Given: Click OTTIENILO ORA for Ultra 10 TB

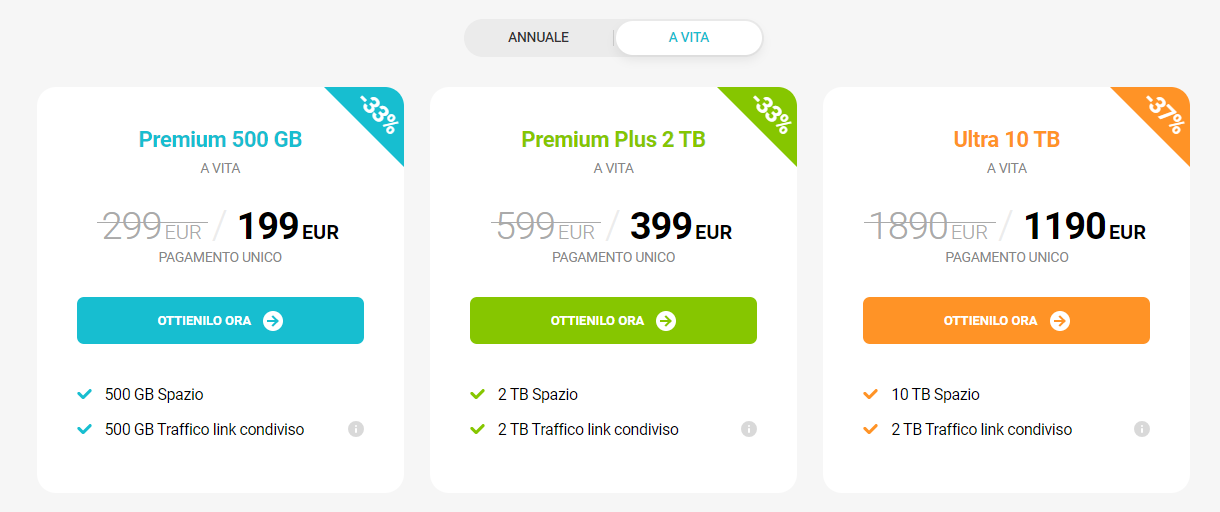Looking at the screenshot, I should (1006, 321).
